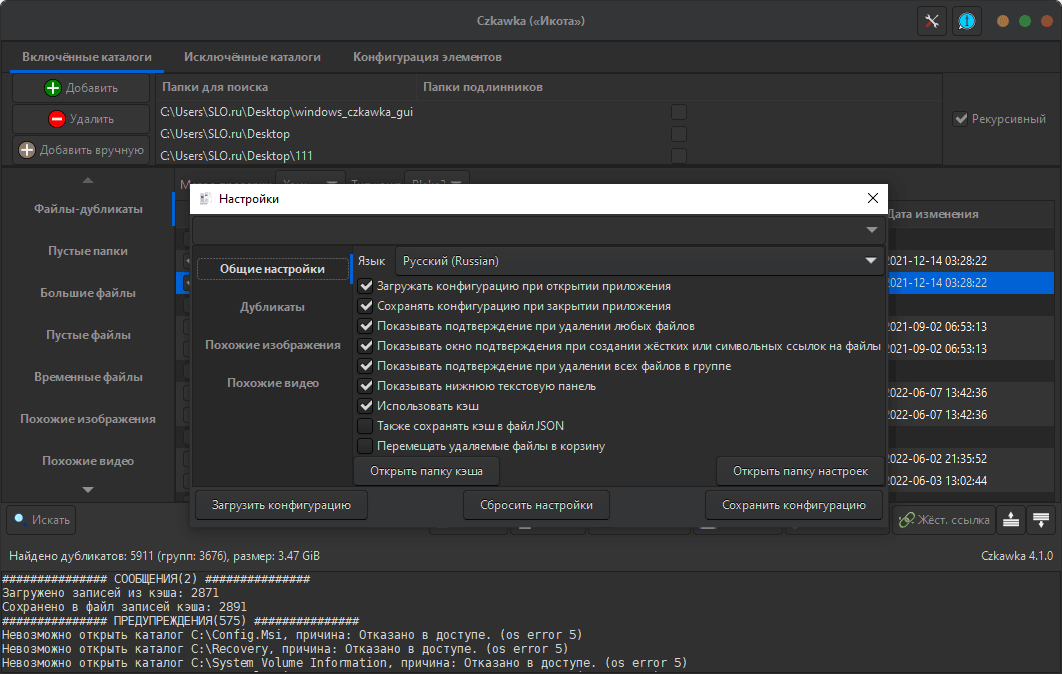
Task: Check the reference box for C:\Users\SLO.ru\Desktop
Action: [x=679, y=134]
